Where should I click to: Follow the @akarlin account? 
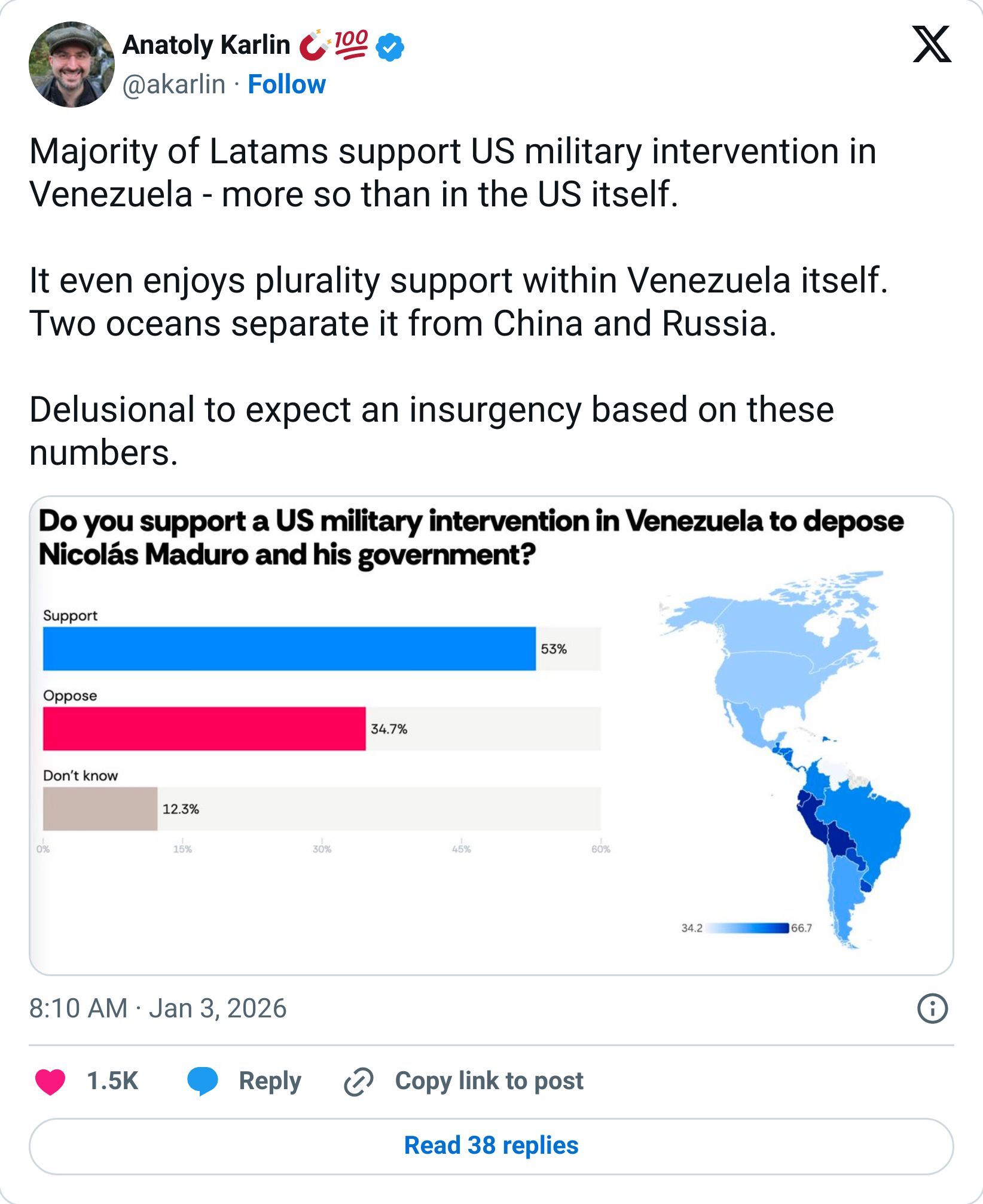pyautogui.click(x=286, y=84)
